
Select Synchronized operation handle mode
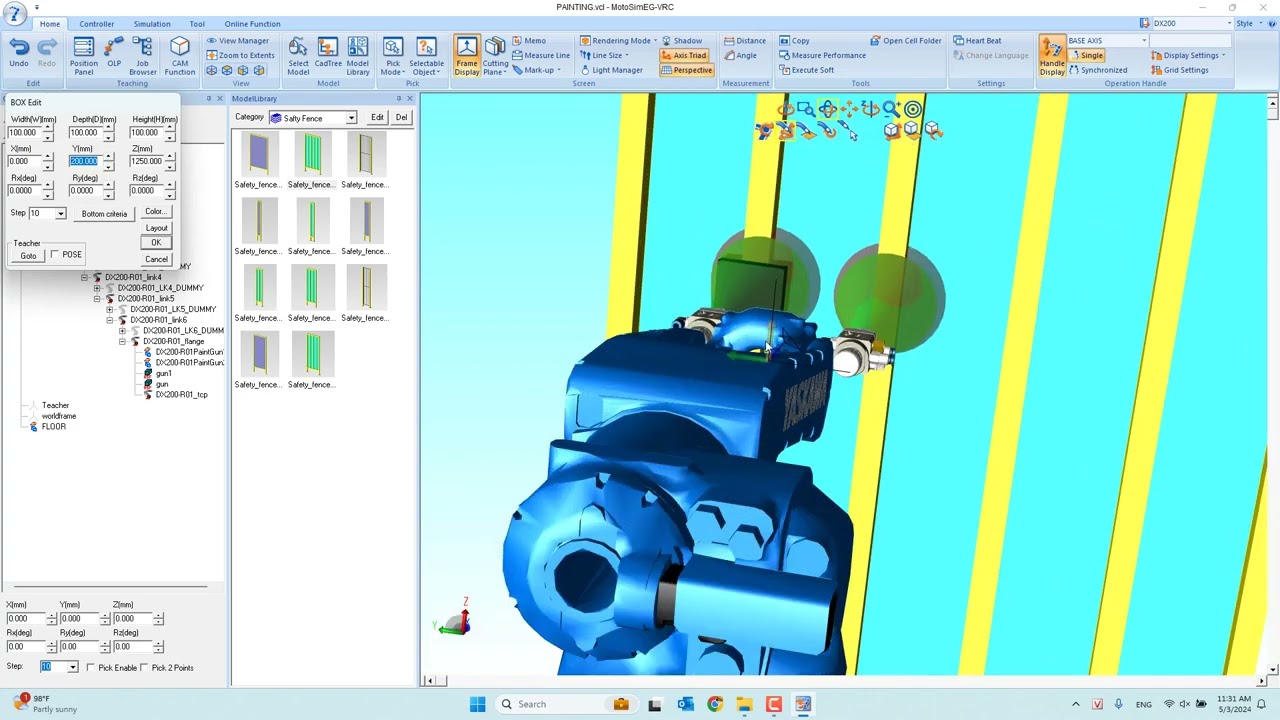tap(1098, 70)
